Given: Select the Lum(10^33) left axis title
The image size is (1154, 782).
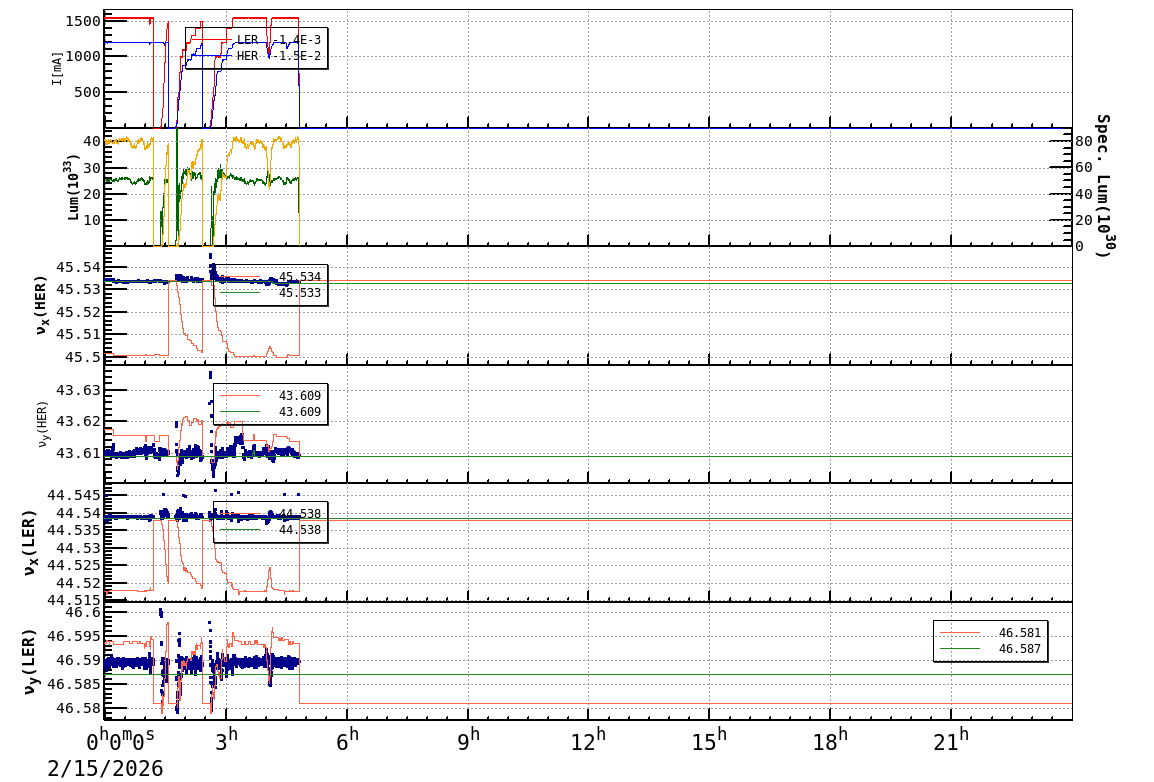Looking at the screenshot, I should coord(72,187).
